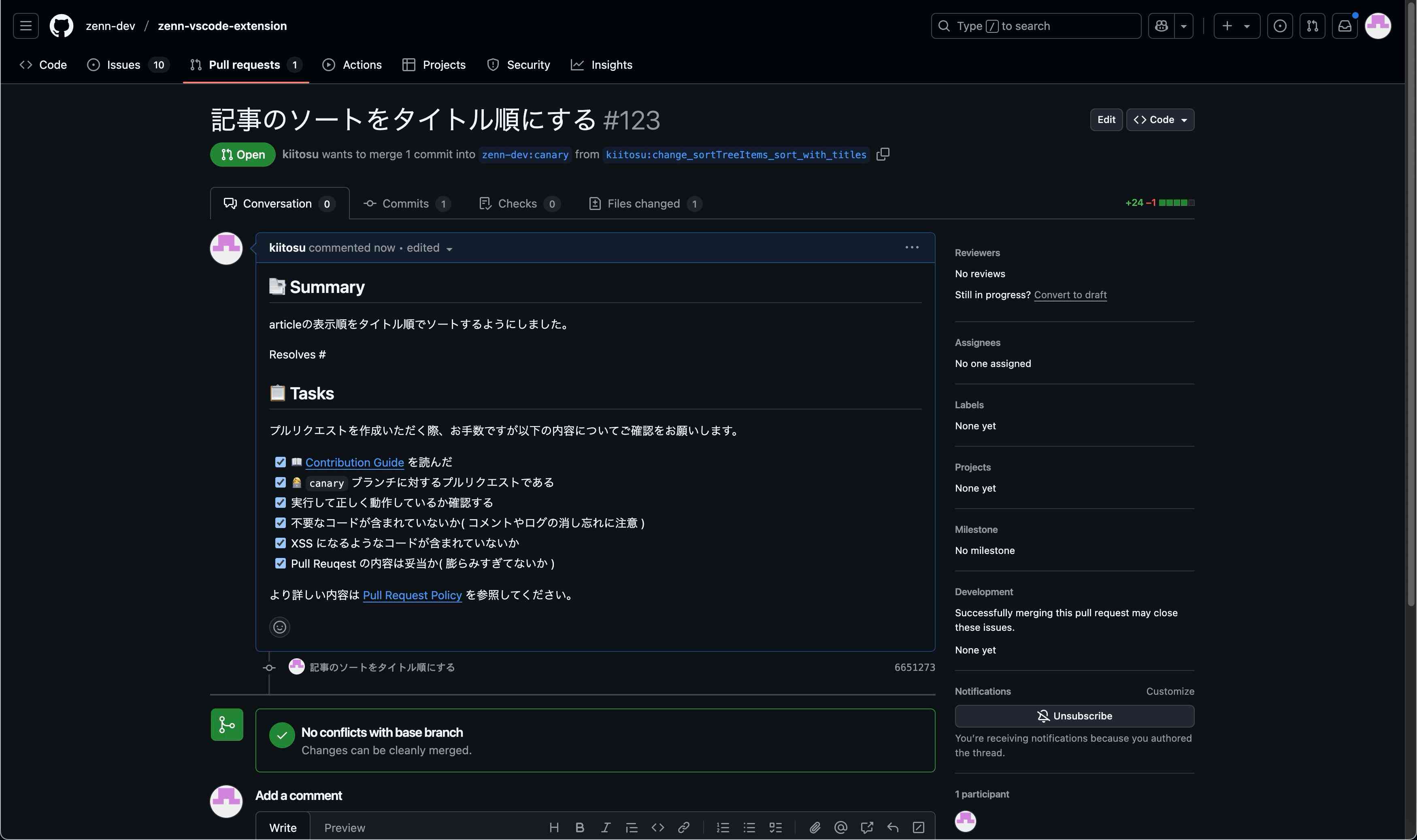Attach files using the paperclip icon
Screen dimensions: 1417x840
coord(815,827)
